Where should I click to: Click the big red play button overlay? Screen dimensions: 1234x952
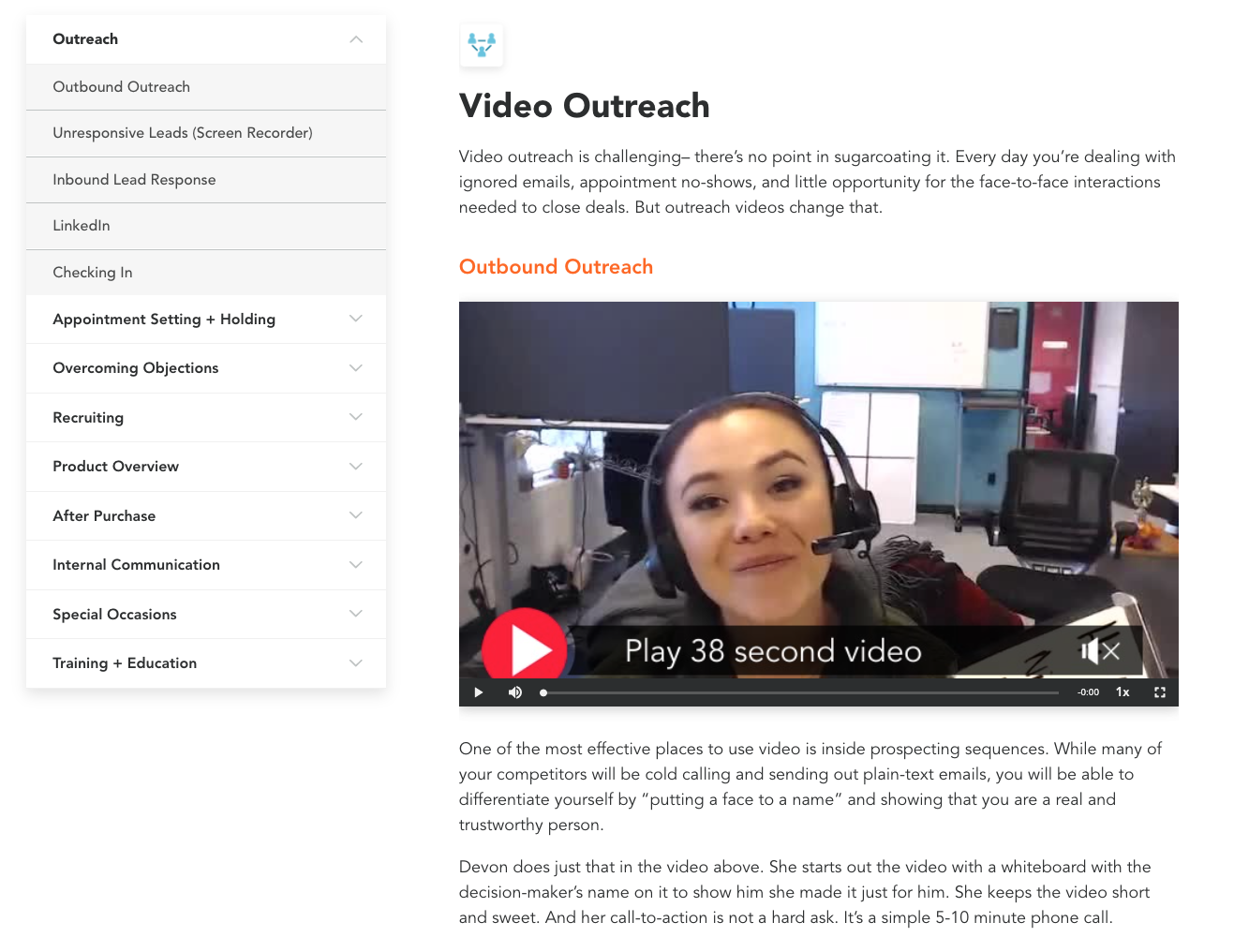(525, 648)
